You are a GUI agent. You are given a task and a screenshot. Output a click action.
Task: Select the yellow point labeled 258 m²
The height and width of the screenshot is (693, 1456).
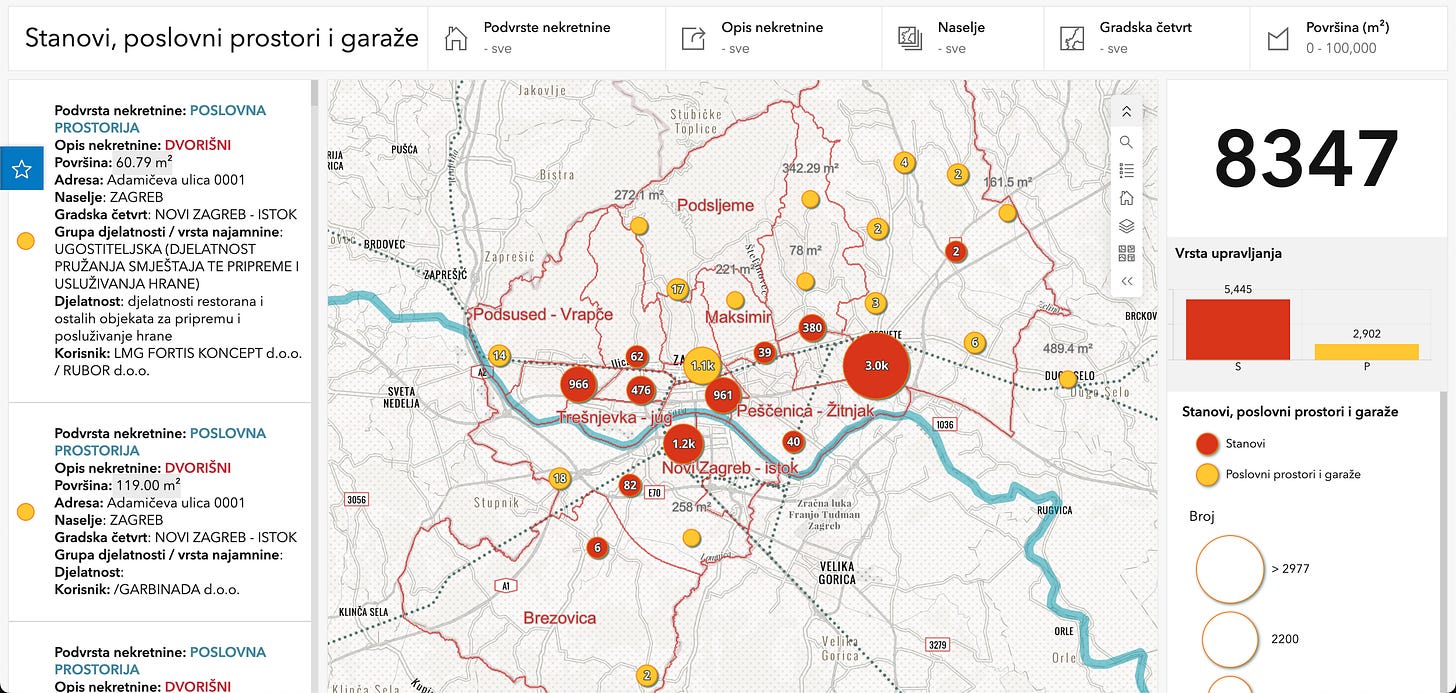click(x=691, y=538)
